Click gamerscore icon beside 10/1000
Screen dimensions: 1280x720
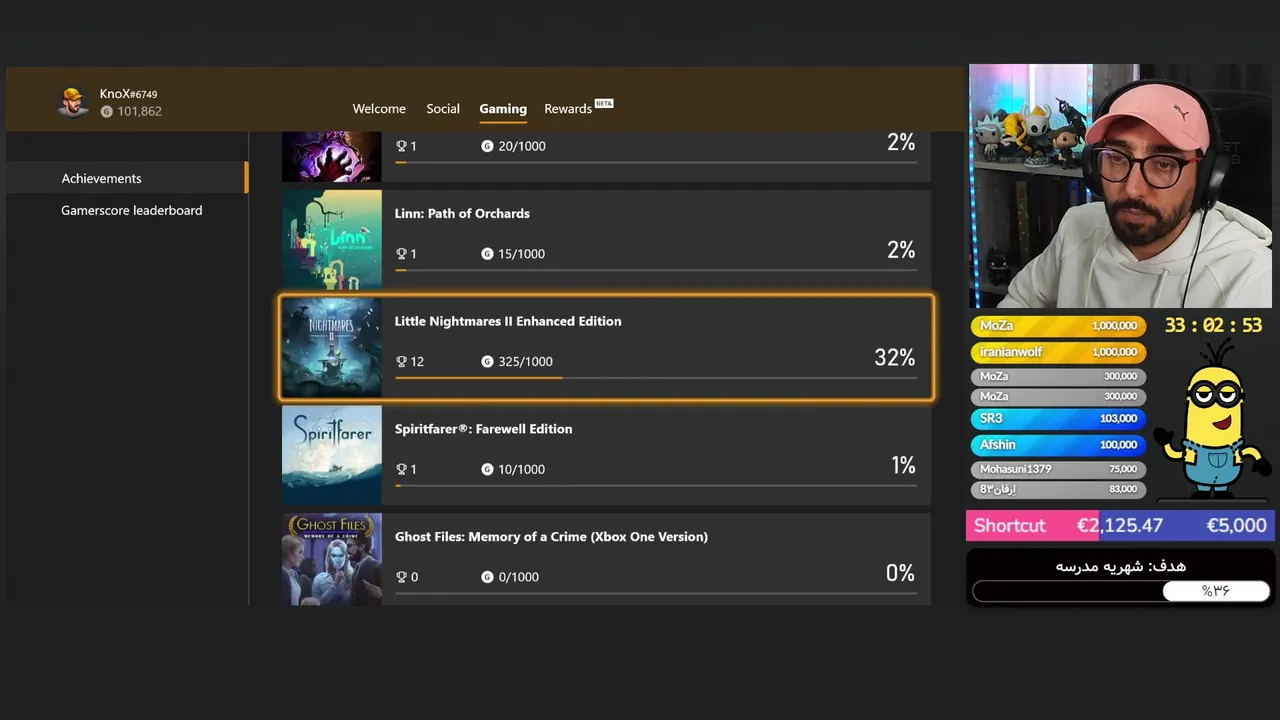[487, 470]
